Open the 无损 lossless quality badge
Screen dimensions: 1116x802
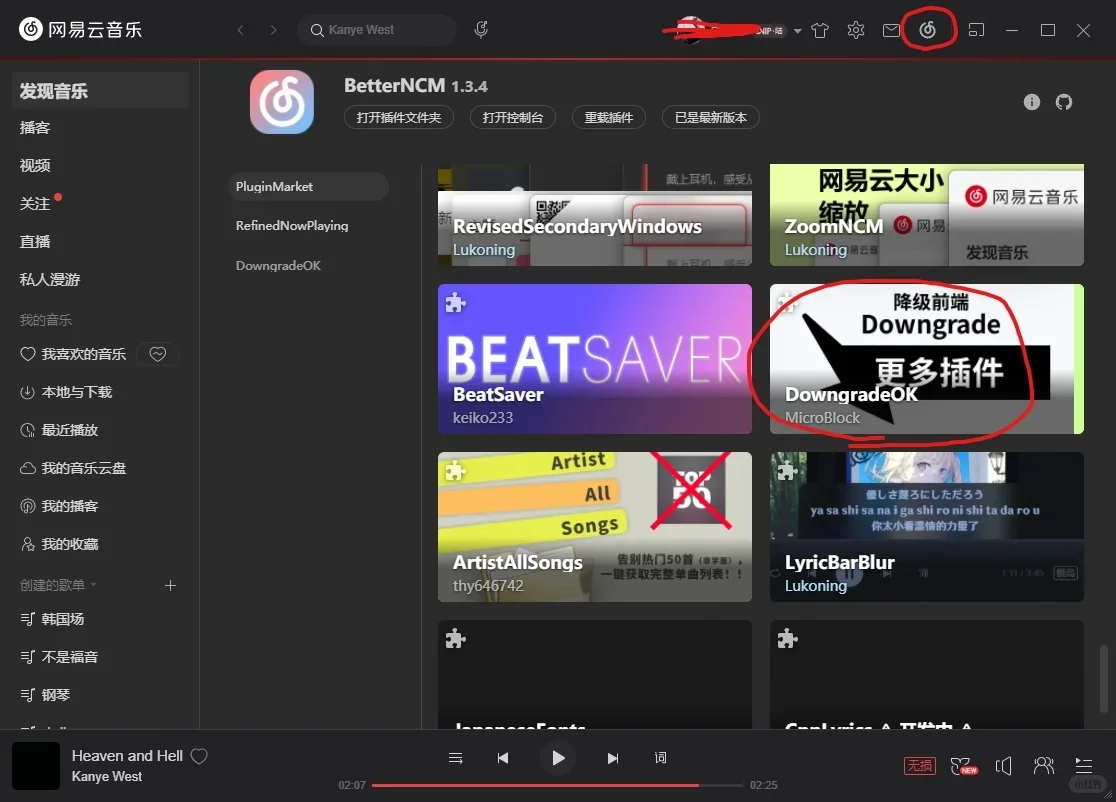(920, 766)
